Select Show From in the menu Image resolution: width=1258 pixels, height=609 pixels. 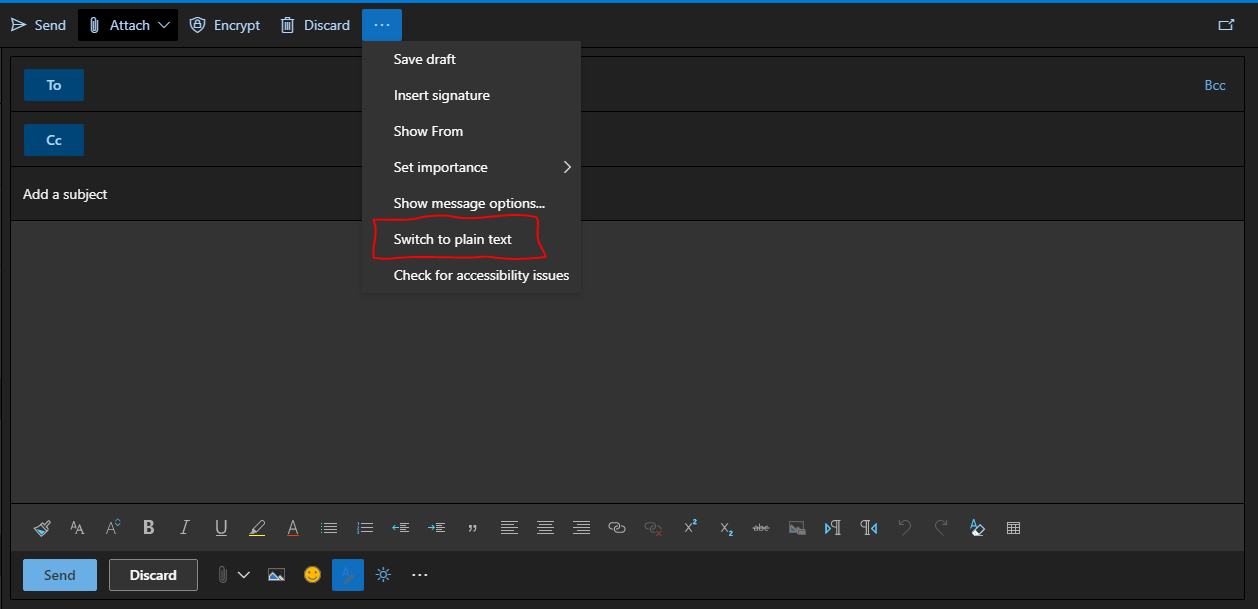point(471,131)
